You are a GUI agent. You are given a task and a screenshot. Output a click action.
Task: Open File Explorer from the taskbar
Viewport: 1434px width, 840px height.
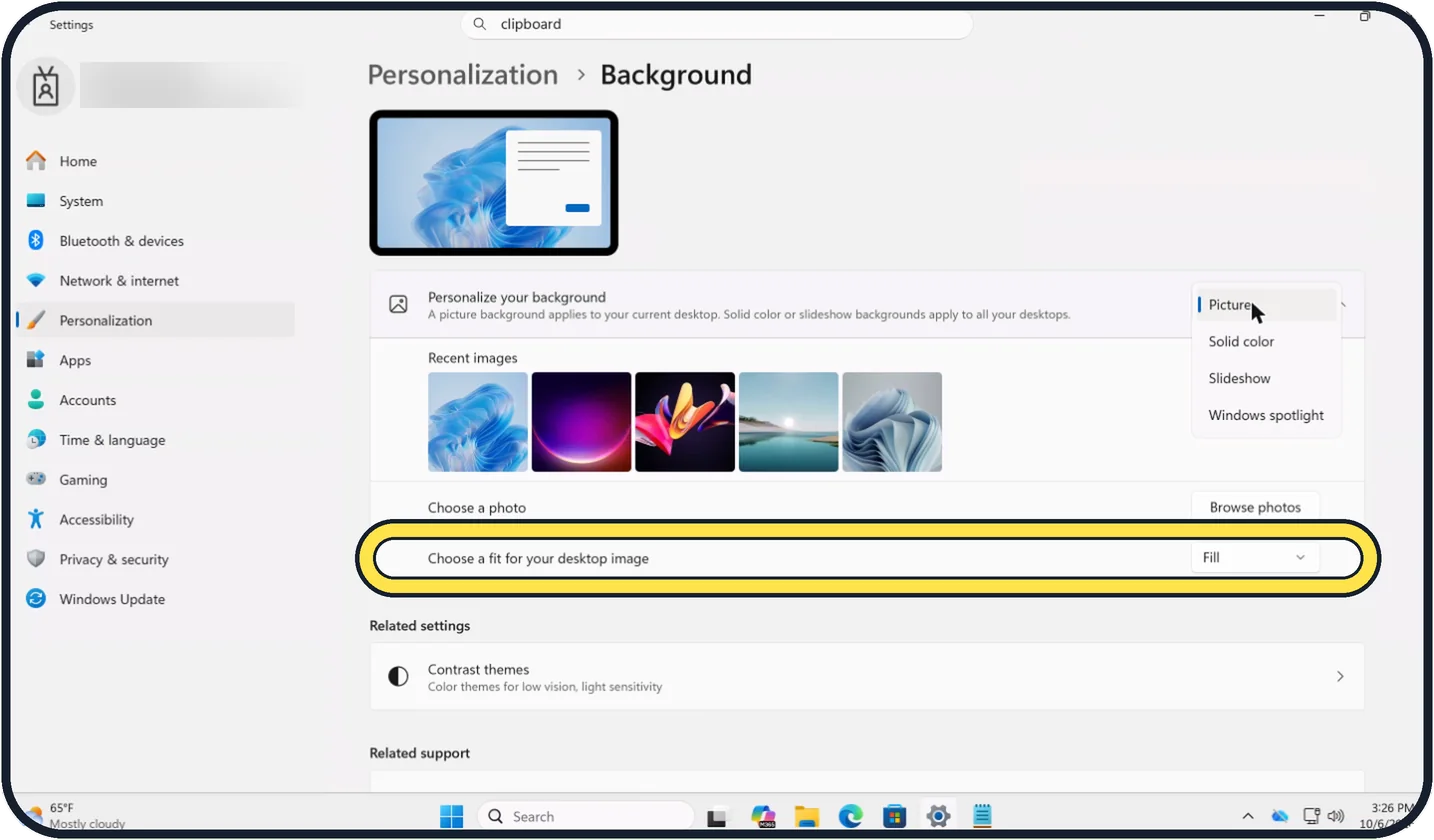pos(807,816)
